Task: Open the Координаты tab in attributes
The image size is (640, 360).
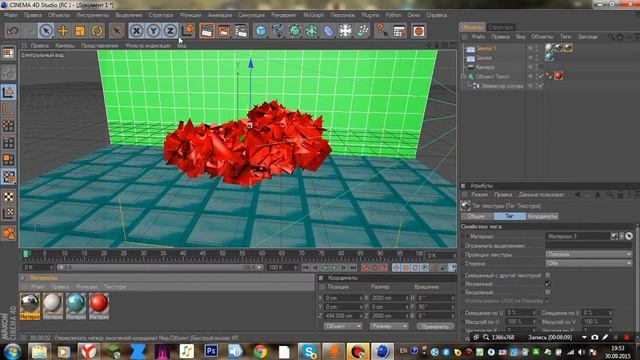Action: [542, 216]
